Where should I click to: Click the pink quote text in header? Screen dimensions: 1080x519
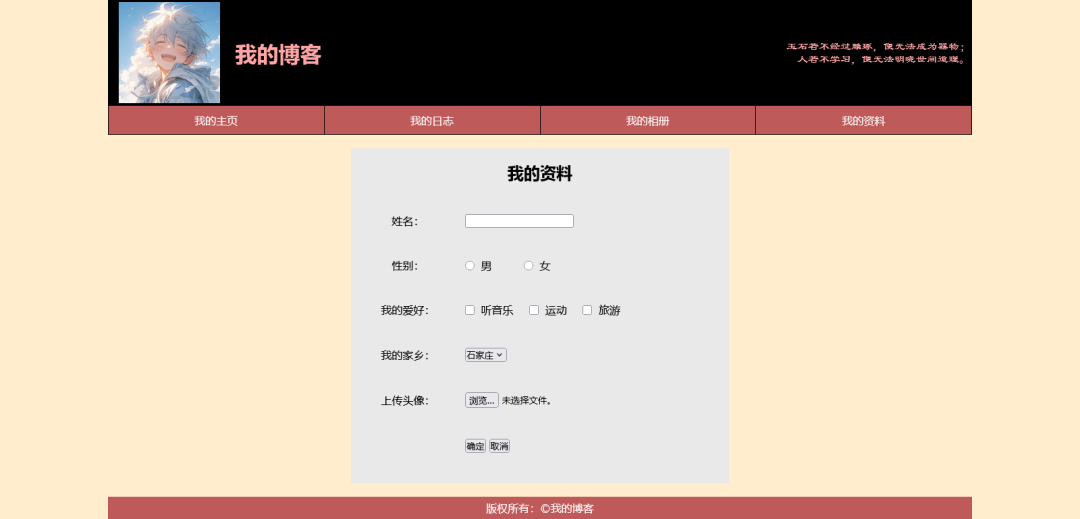[x=875, y=53]
